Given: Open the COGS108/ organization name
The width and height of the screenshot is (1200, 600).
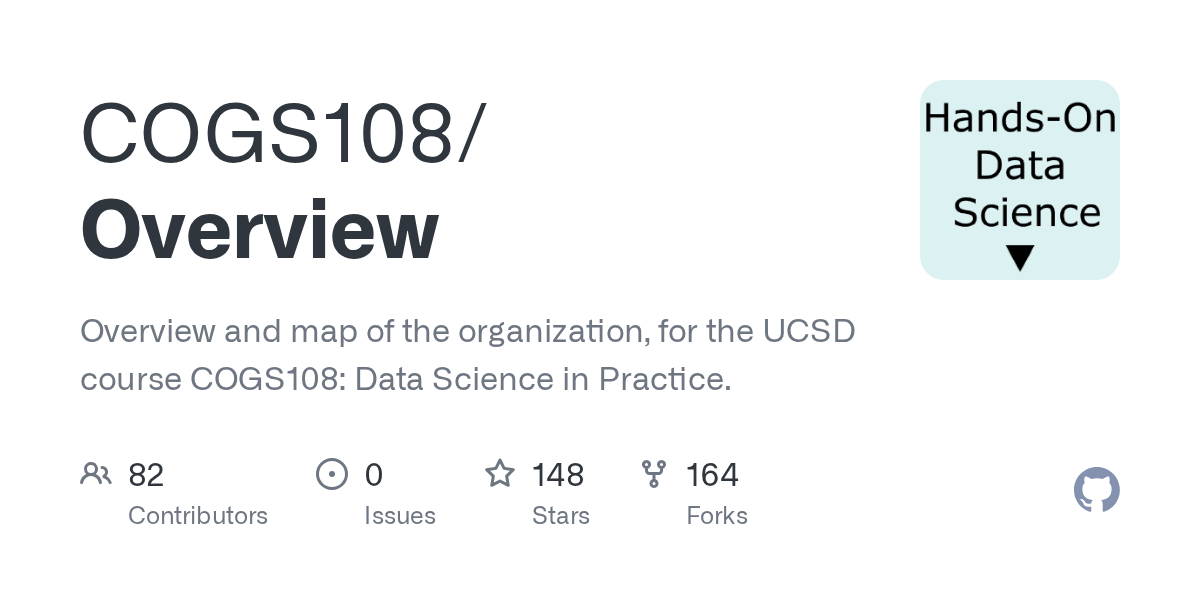Looking at the screenshot, I should point(284,133).
